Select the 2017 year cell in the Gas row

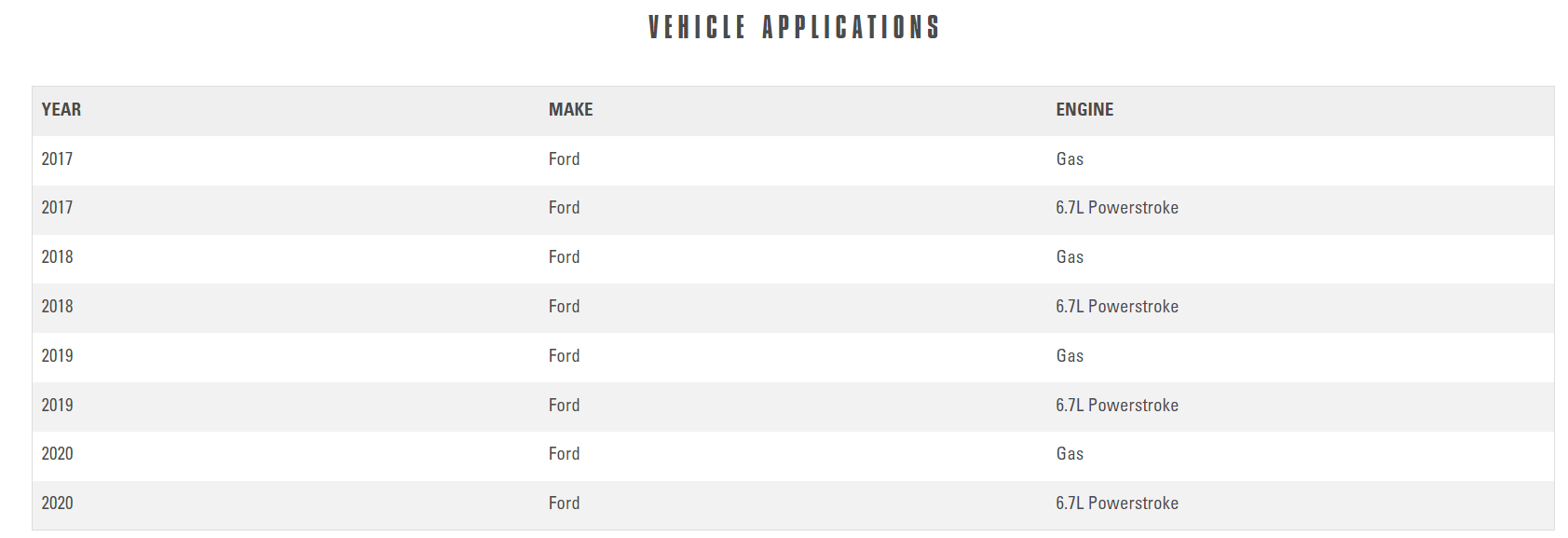coord(57,159)
